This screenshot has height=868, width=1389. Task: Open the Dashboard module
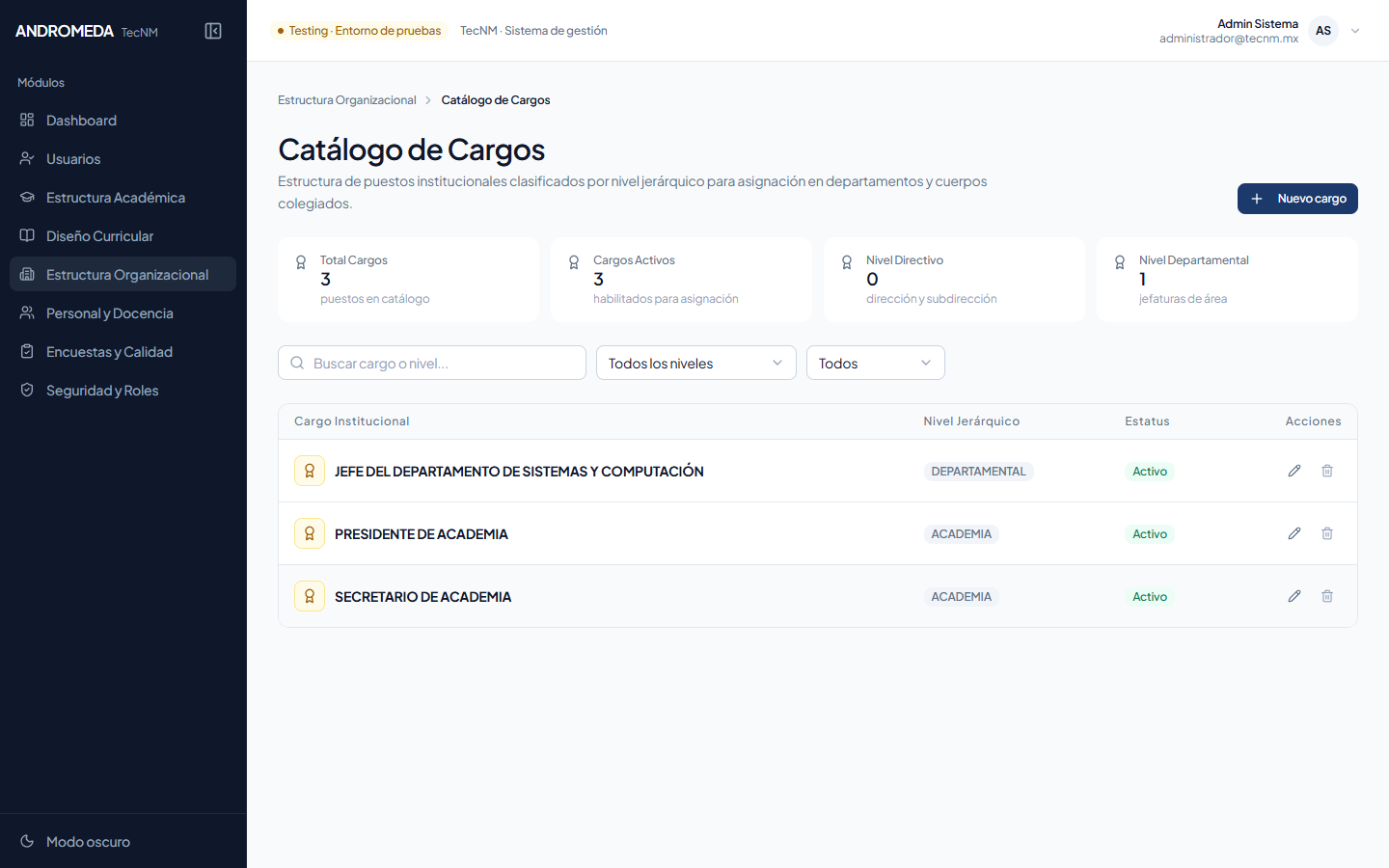pyautogui.click(x=123, y=121)
